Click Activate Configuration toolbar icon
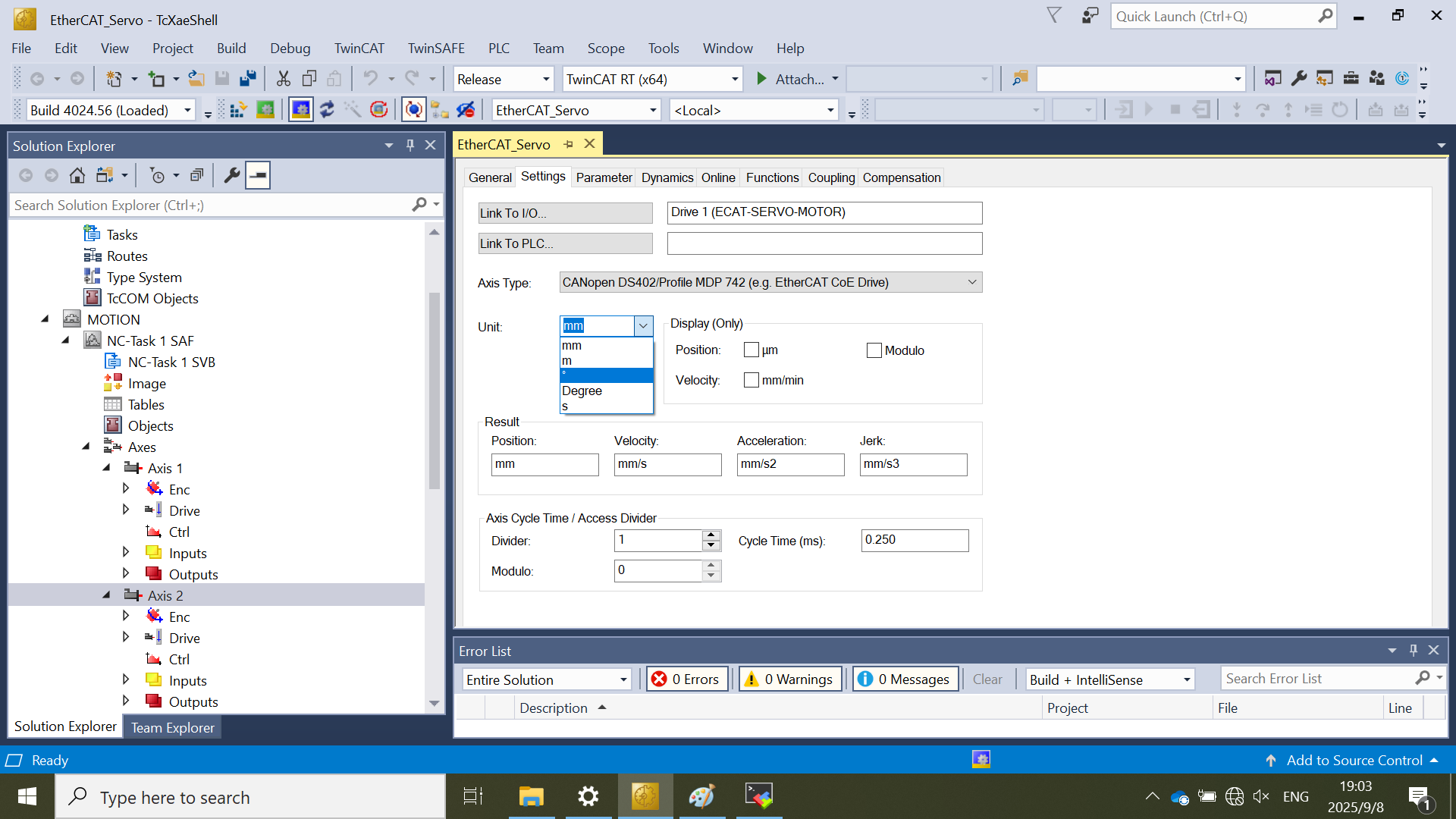 [x=237, y=110]
